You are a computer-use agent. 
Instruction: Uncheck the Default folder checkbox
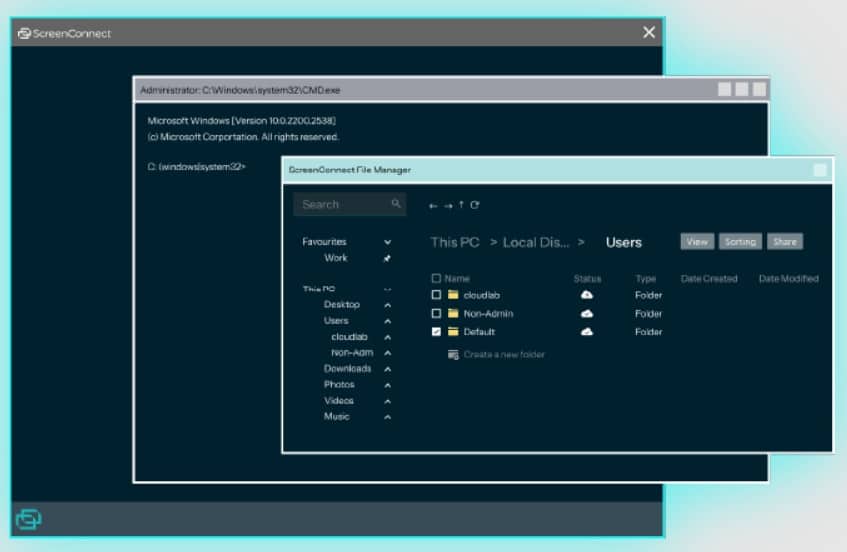[x=436, y=332]
